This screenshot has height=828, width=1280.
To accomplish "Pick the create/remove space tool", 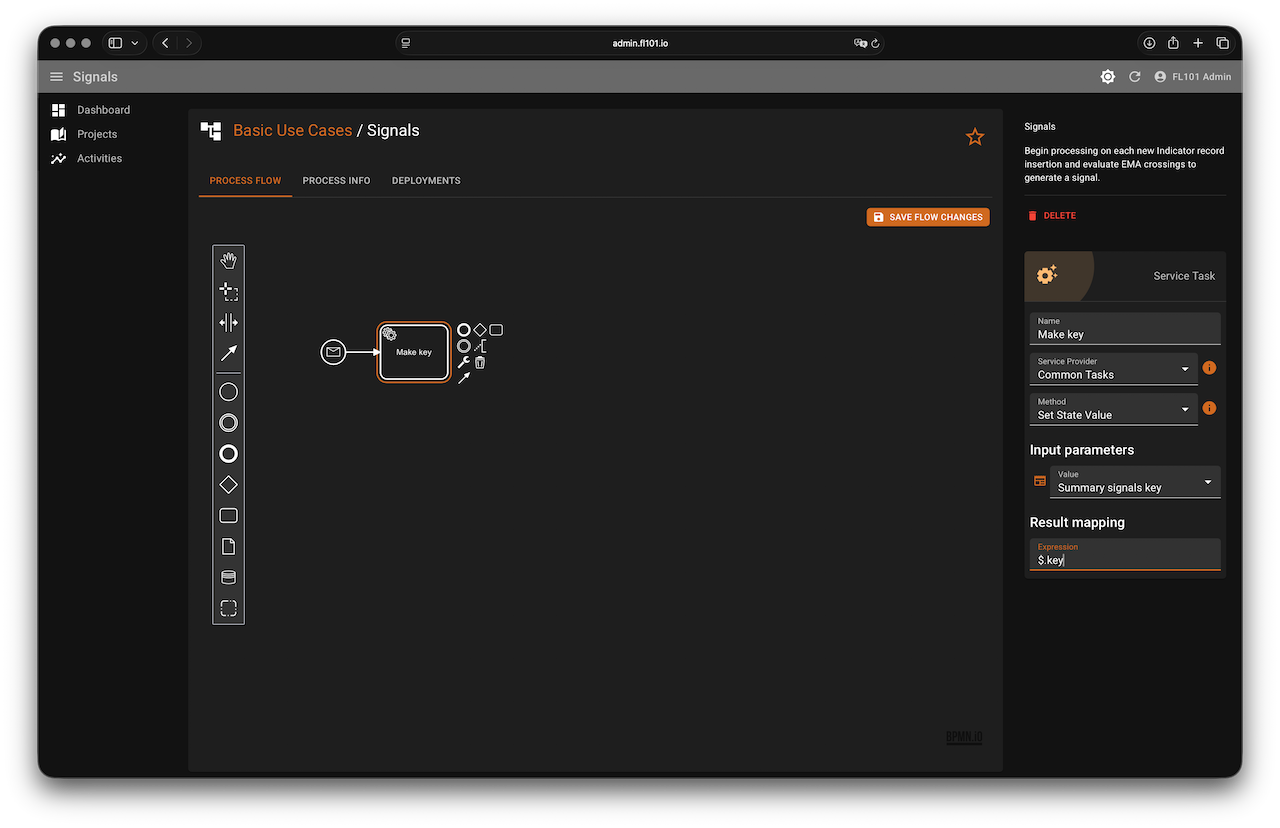I will pos(228,322).
